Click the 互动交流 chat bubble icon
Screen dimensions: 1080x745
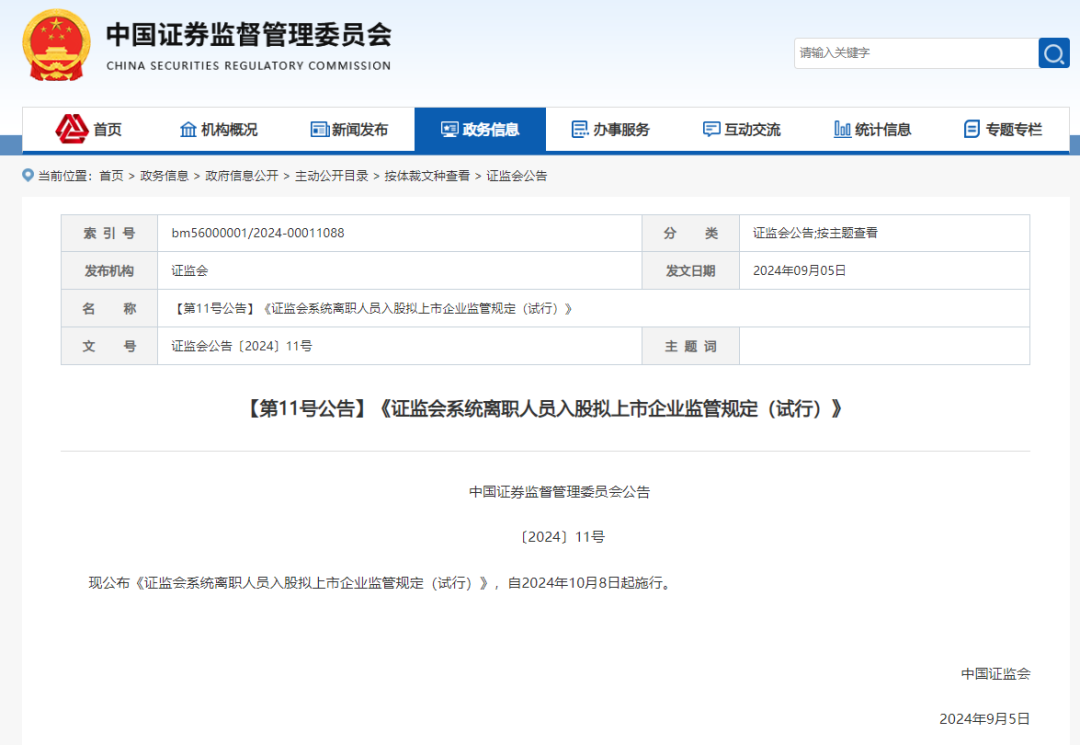coord(712,129)
